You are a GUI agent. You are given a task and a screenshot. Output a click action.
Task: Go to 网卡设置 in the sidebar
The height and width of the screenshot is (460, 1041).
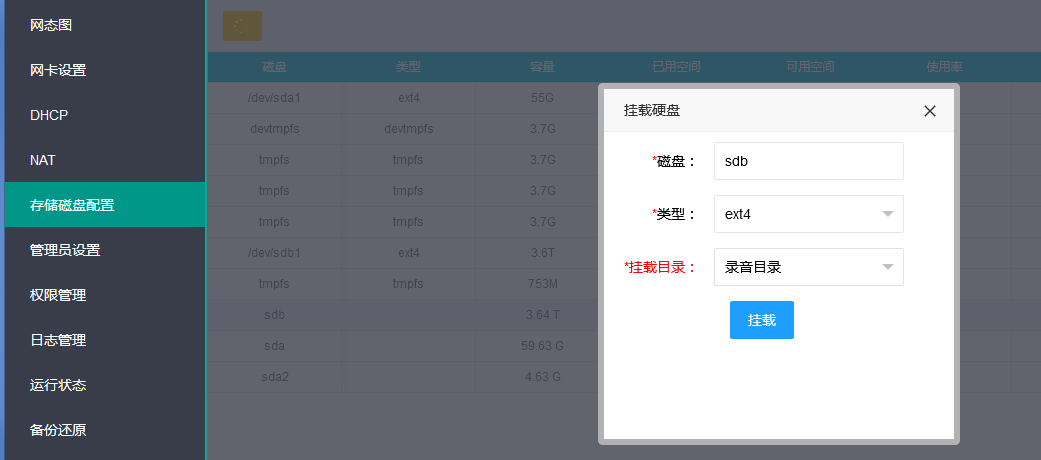58,70
